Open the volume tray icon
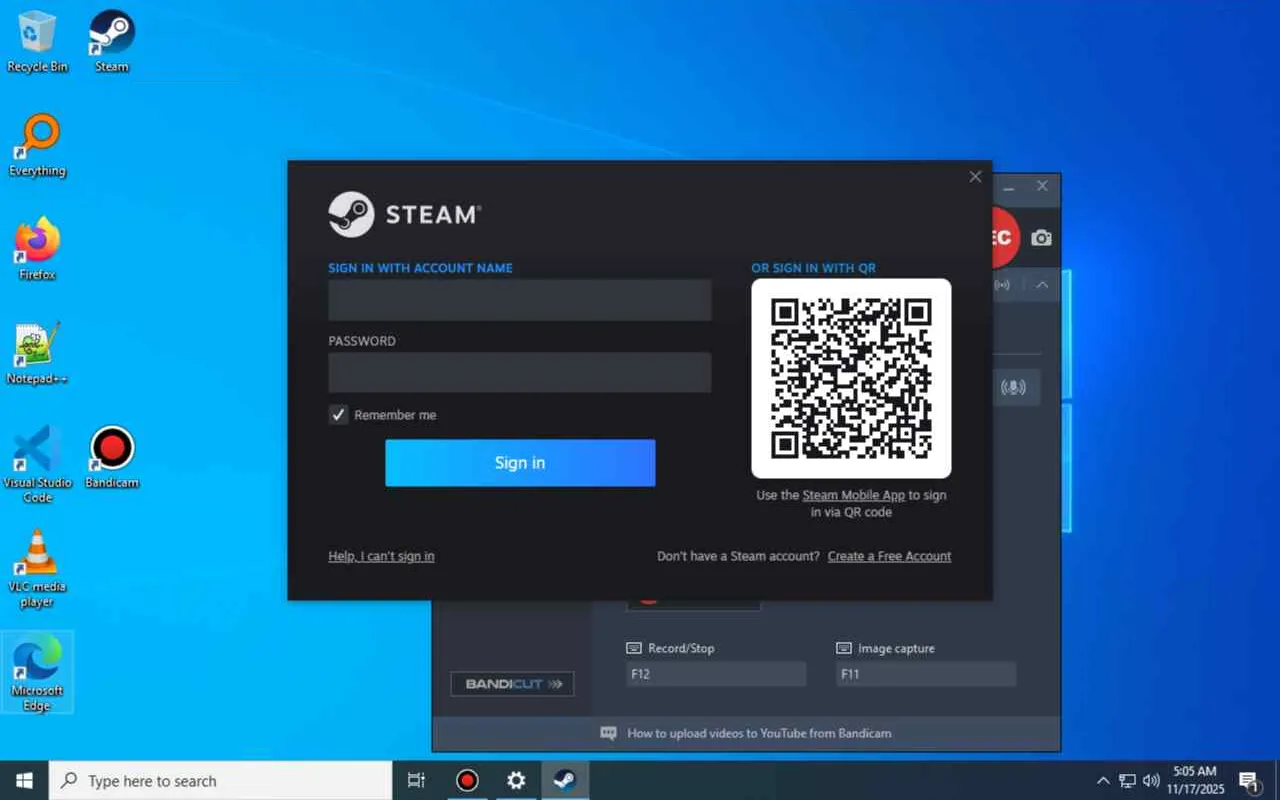 click(x=1151, y=781)
